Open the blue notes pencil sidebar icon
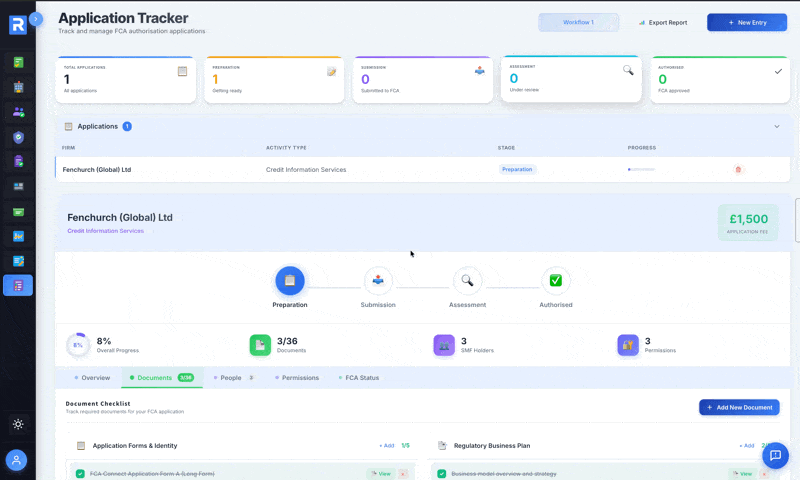 pos(18,261)
